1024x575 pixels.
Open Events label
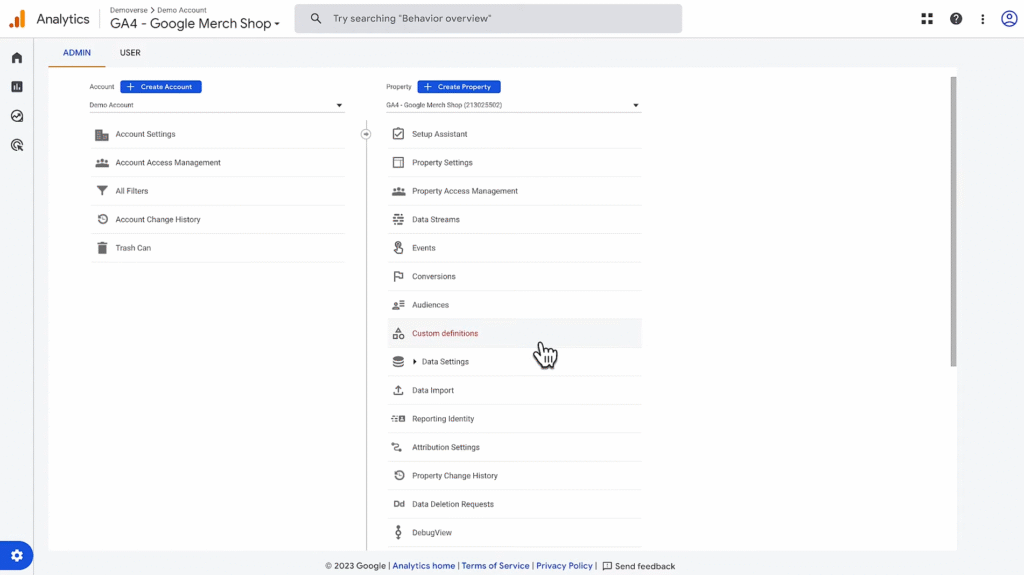coord(424,248)
